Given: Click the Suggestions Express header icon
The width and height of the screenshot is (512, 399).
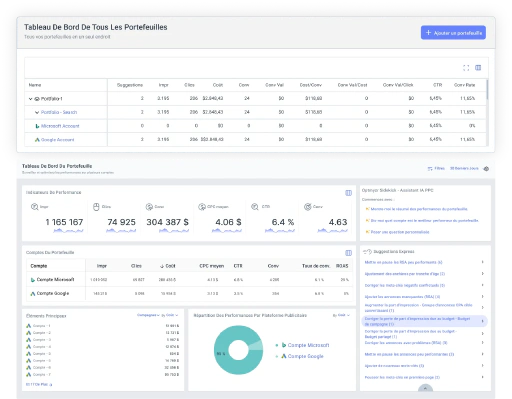Looking at the screenshot, I should (x=367, y=252).
